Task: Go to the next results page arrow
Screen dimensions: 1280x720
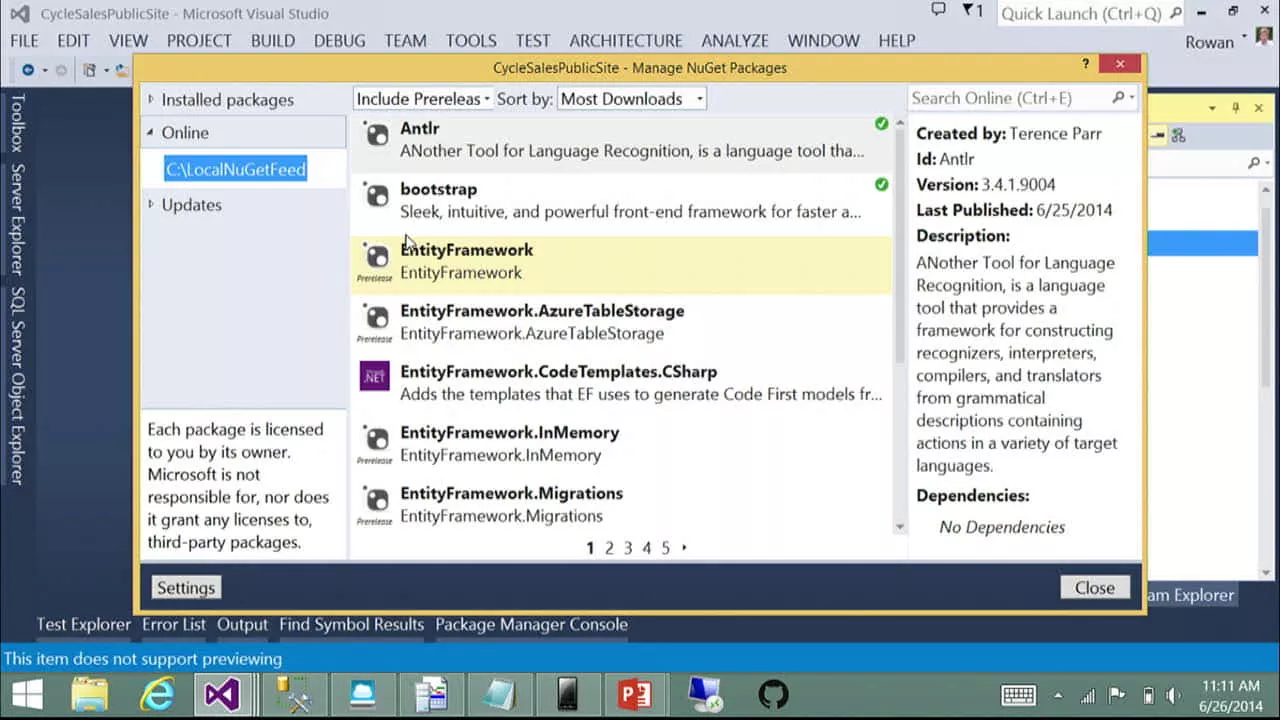Action: coord(684,548)
